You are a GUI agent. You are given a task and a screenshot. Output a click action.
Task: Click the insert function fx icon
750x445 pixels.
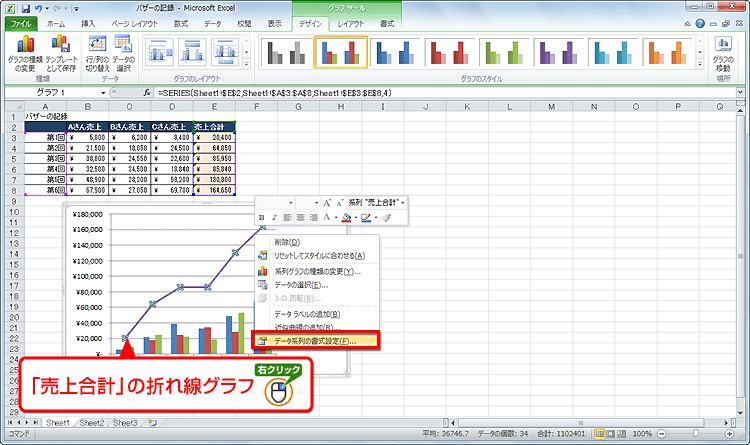point(147,92)
